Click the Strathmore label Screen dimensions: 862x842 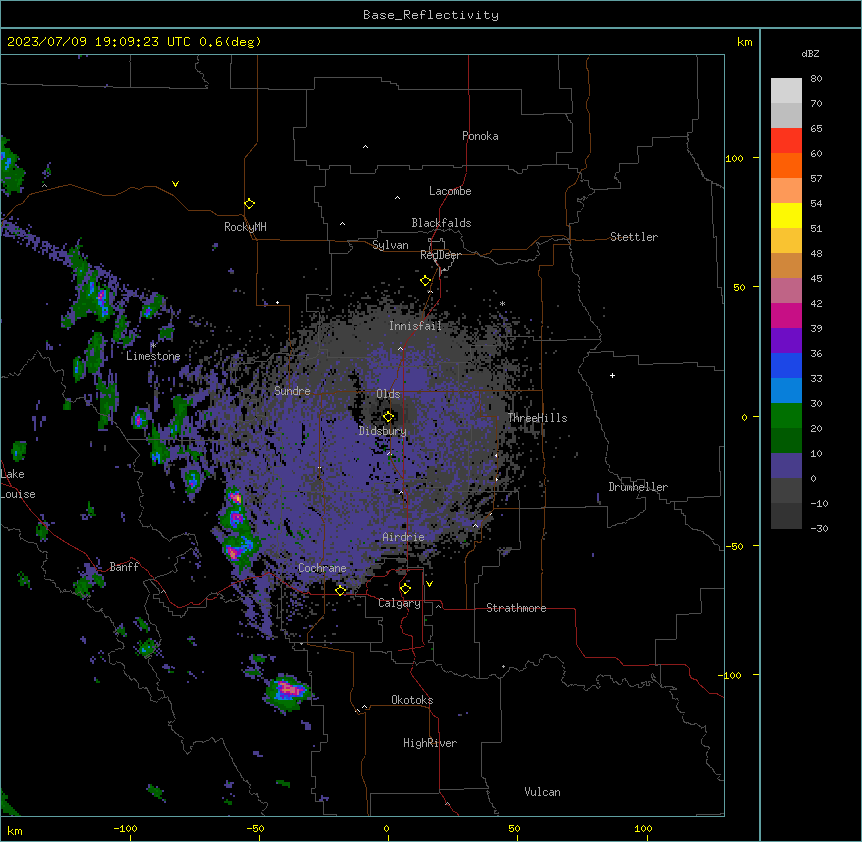[516, 608]
